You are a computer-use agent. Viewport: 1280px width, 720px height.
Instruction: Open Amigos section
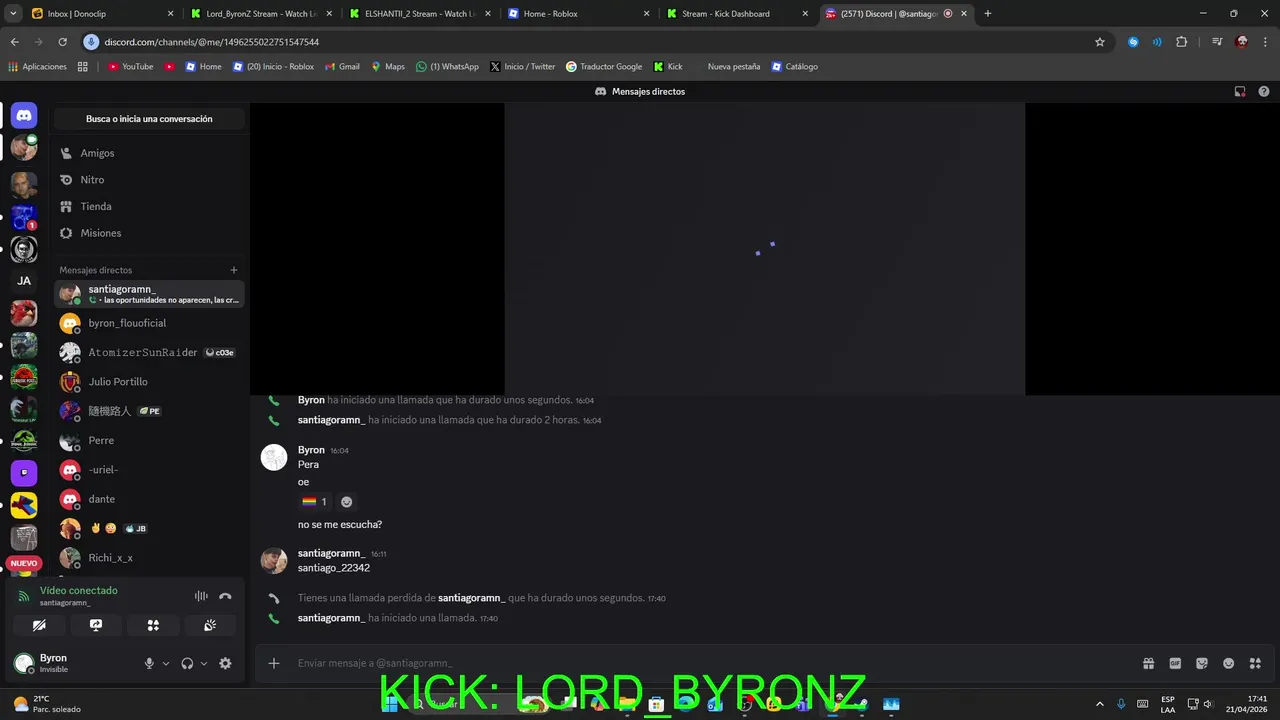149,153
